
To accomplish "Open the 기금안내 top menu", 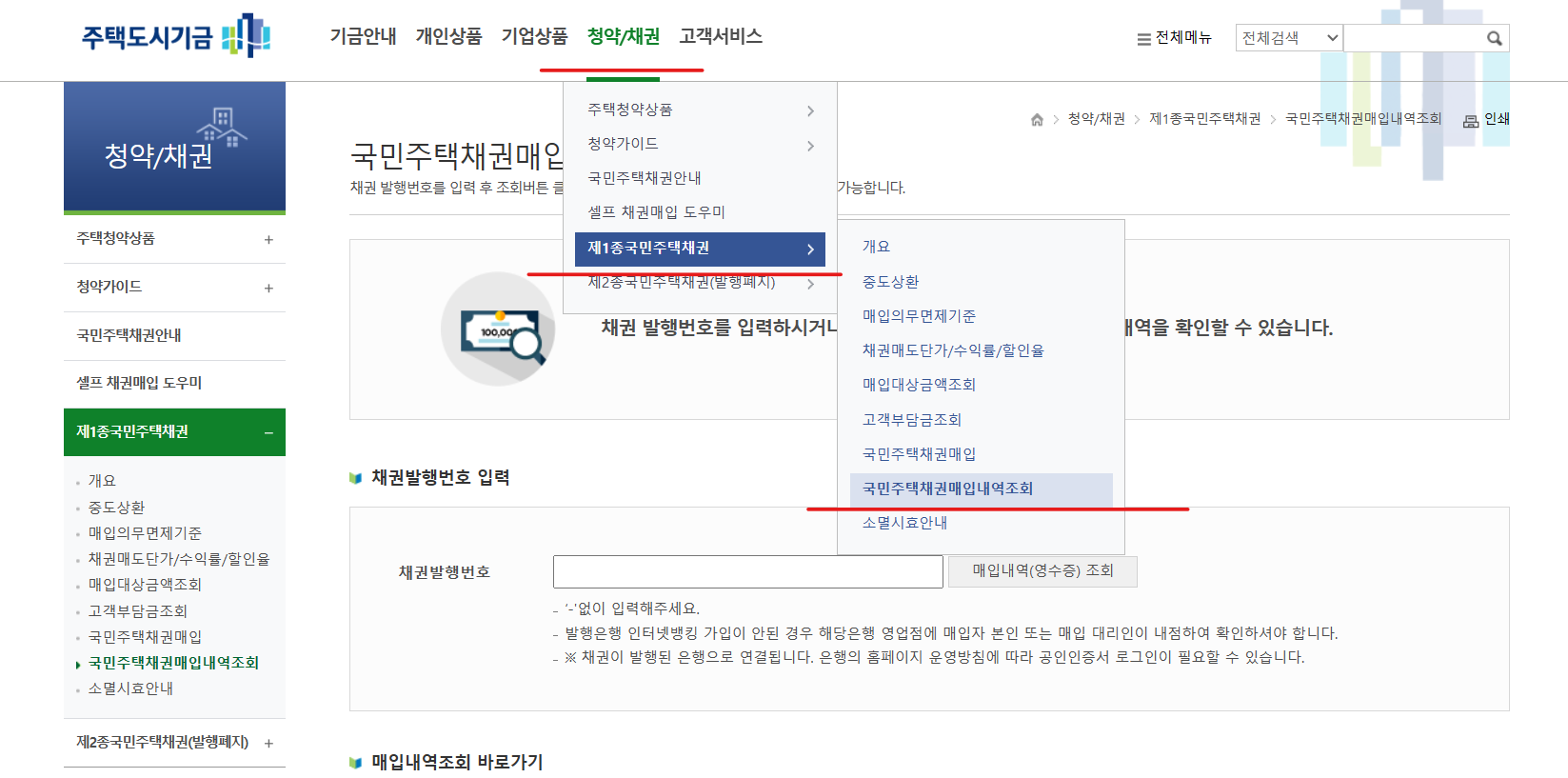I will (363, 36).
